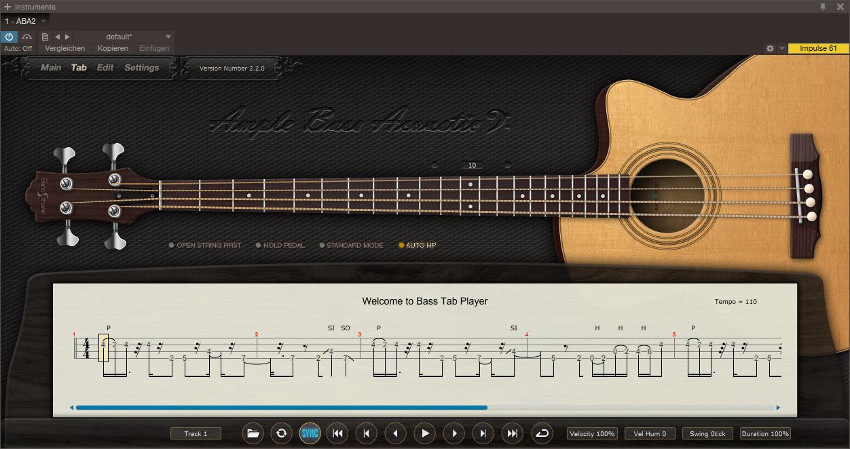
Task: Click the bar 5 marker in the tab
Action: point(674,335)
